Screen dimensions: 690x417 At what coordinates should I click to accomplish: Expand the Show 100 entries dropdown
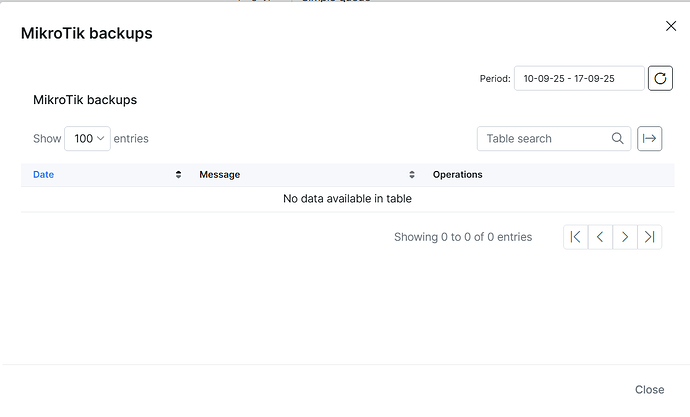(87, 139)
